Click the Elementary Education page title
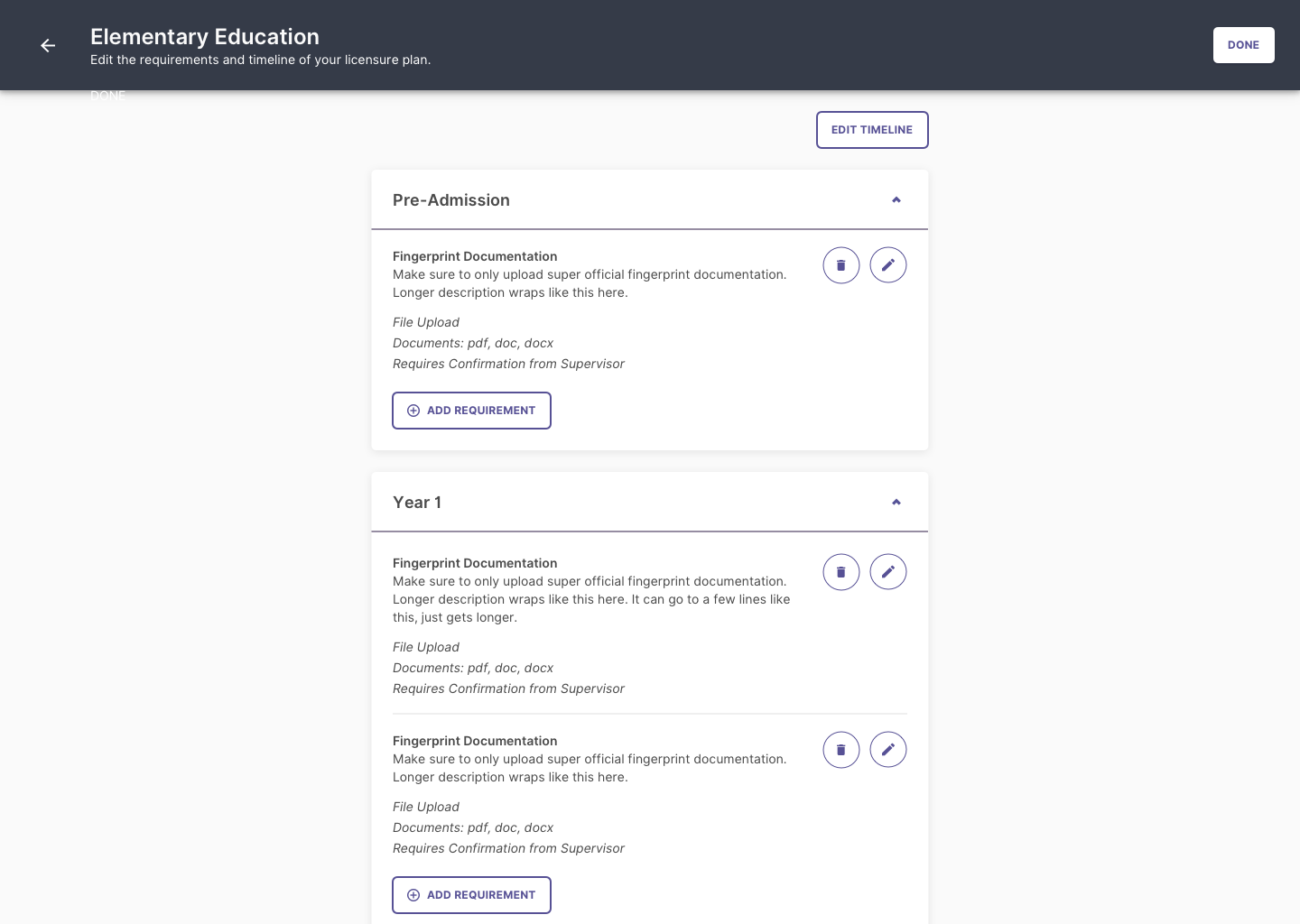 point(205,37)
